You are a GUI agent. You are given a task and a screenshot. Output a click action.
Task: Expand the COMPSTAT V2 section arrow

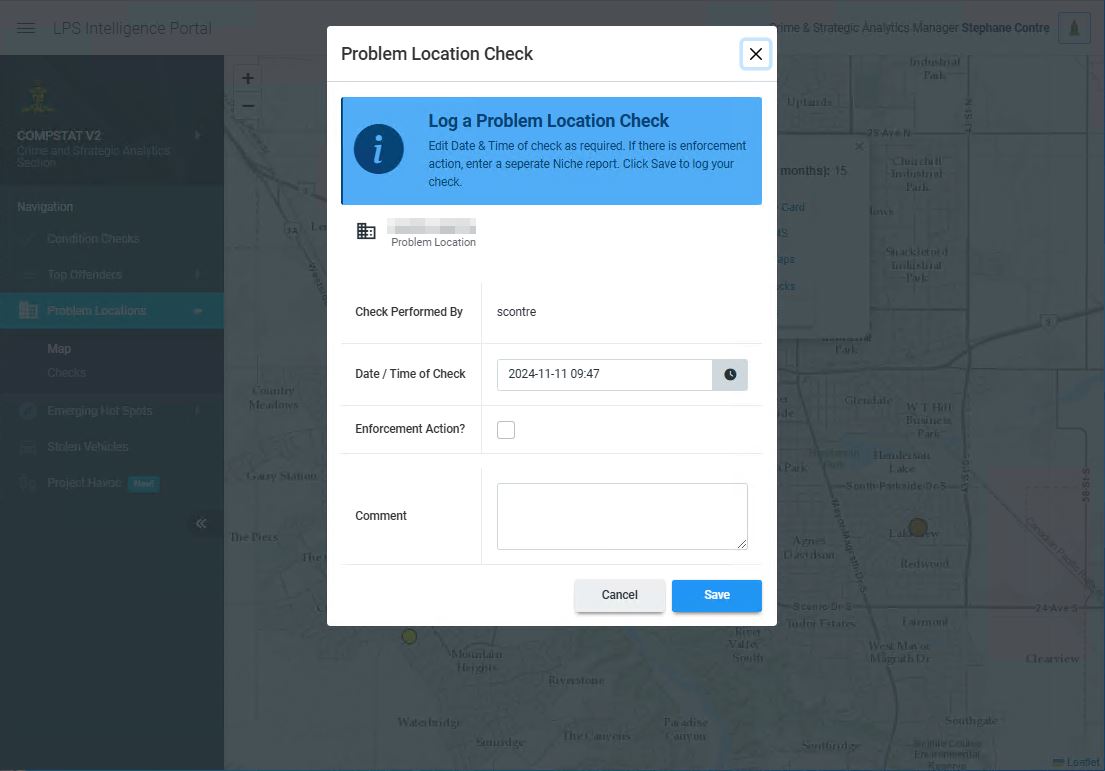197,135
